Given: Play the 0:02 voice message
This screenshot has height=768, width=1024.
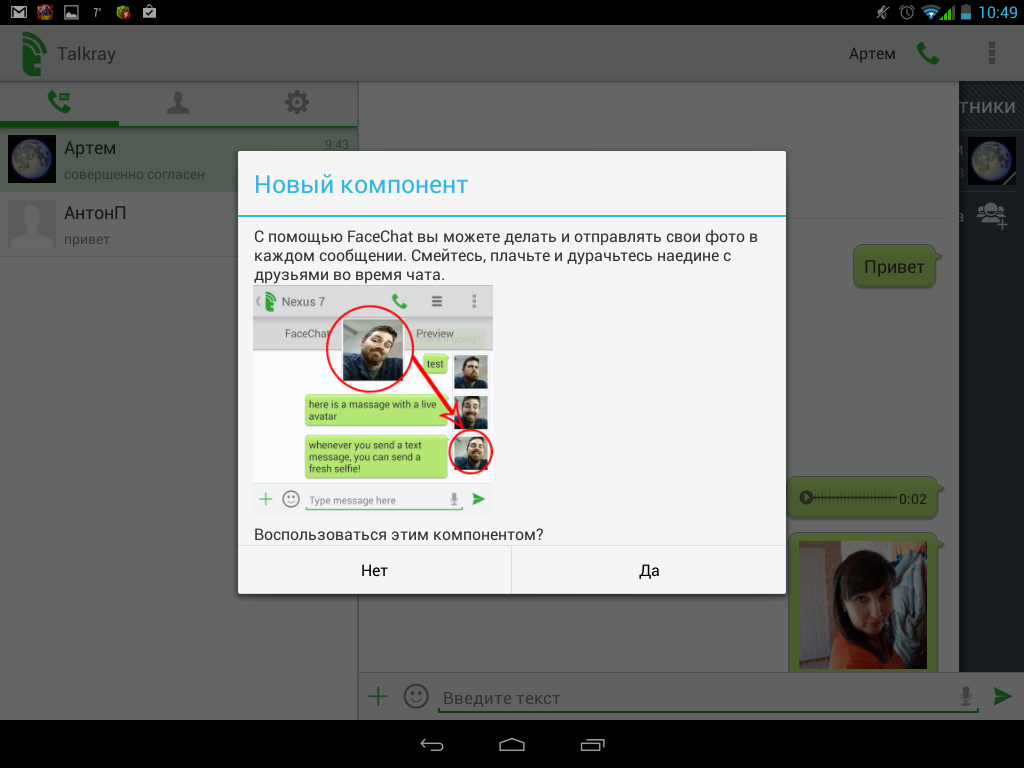Looking at the screenshot, I should [807, 498].
